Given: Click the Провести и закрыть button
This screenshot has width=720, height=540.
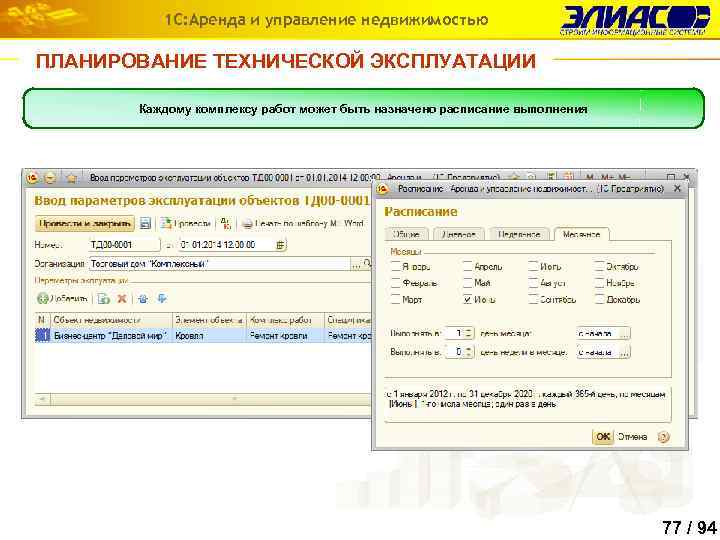Looking at the screenshot, I should point(85,224).
